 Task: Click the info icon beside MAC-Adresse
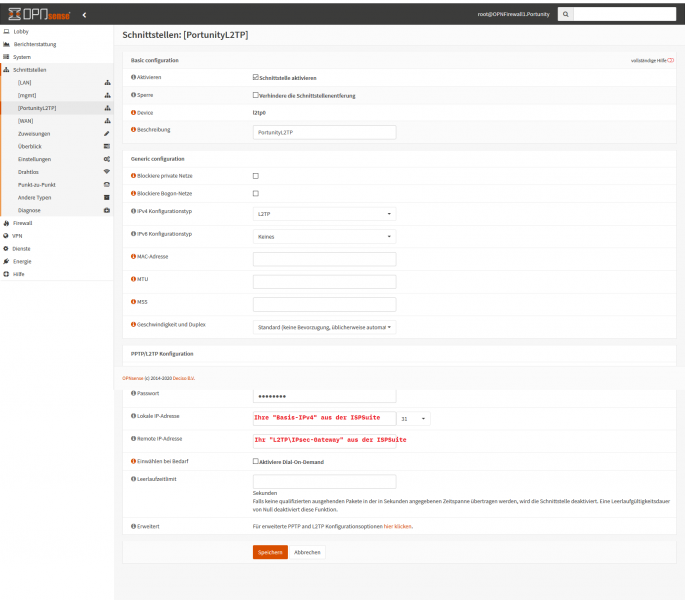pyautogui.click(x=134, y=258)
